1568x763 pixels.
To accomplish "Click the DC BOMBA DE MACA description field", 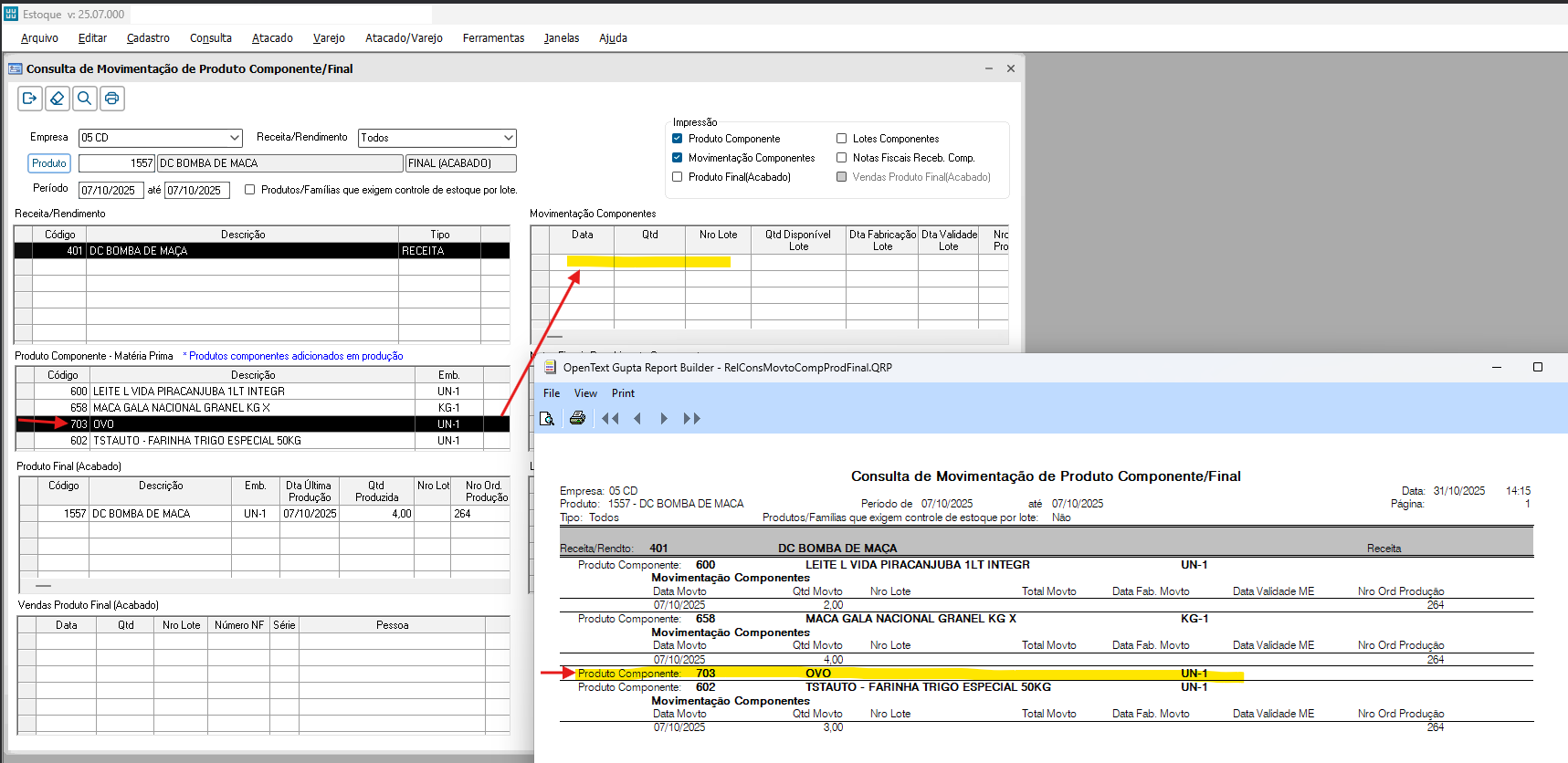I will [x=280, y=163].
